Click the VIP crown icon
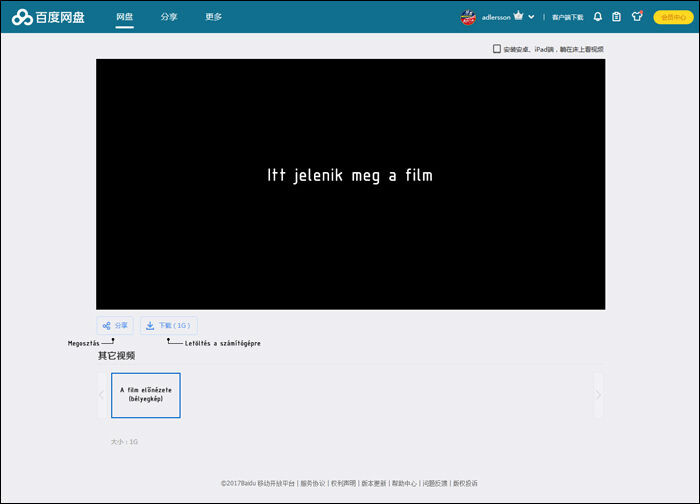Image resolution: width=700 pixels, height=504 pixels. (x=518, y=16)
